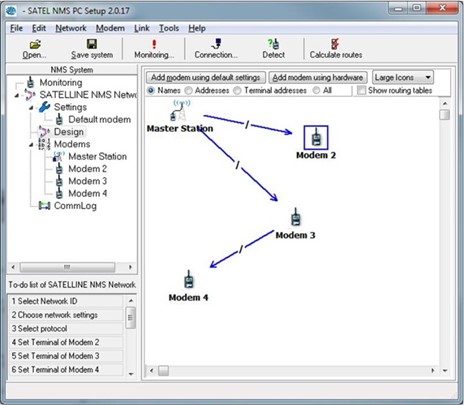Open the Edit menu

(x=39, y=28)
